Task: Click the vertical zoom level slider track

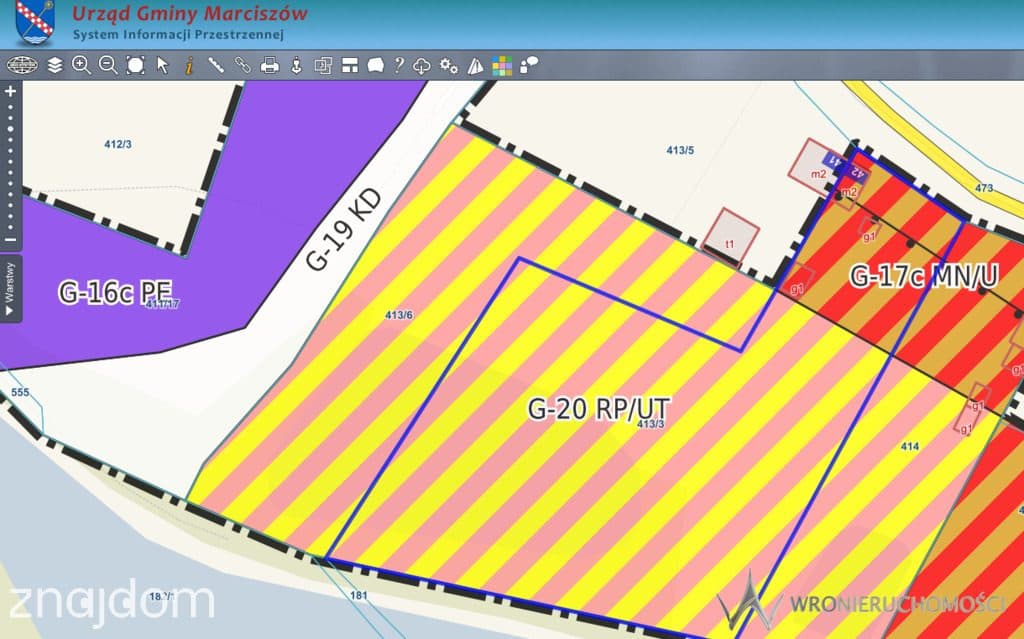Action: coord(10,165)
